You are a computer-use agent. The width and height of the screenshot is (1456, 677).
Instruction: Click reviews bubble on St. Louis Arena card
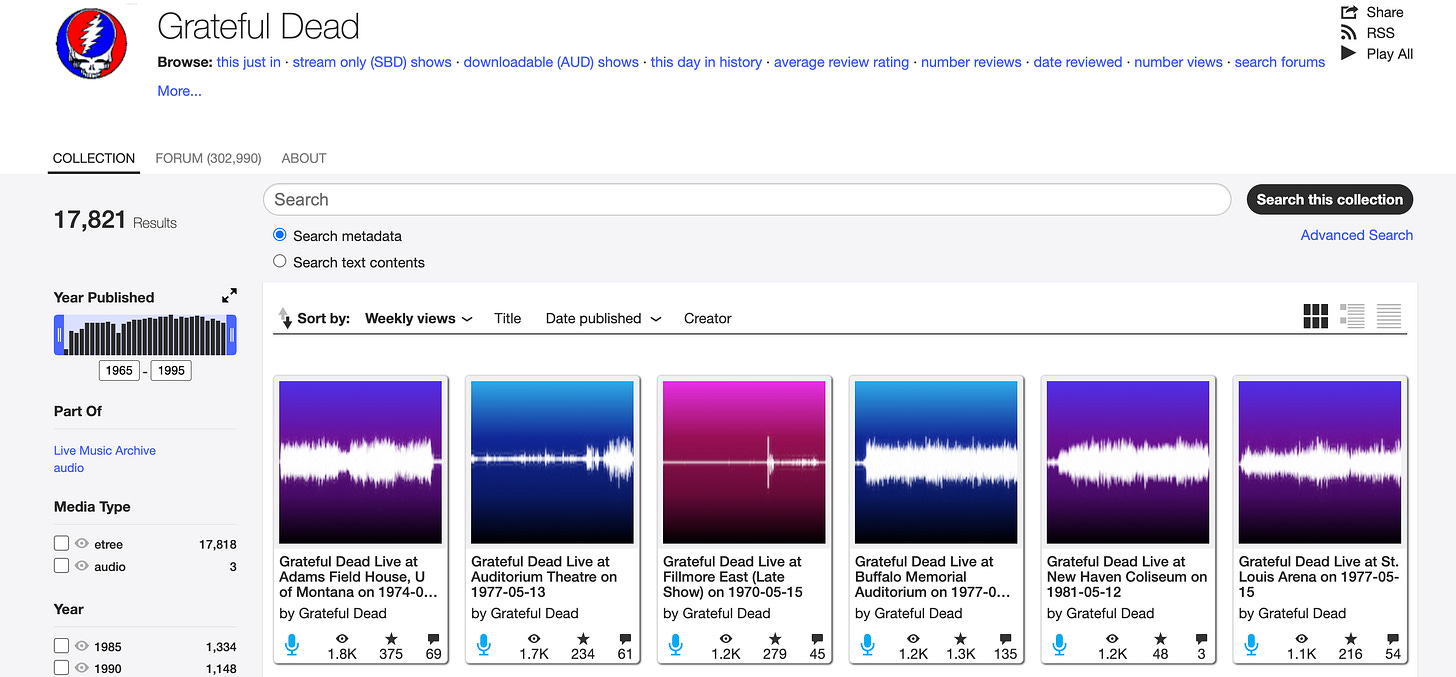pos(1393,639)
